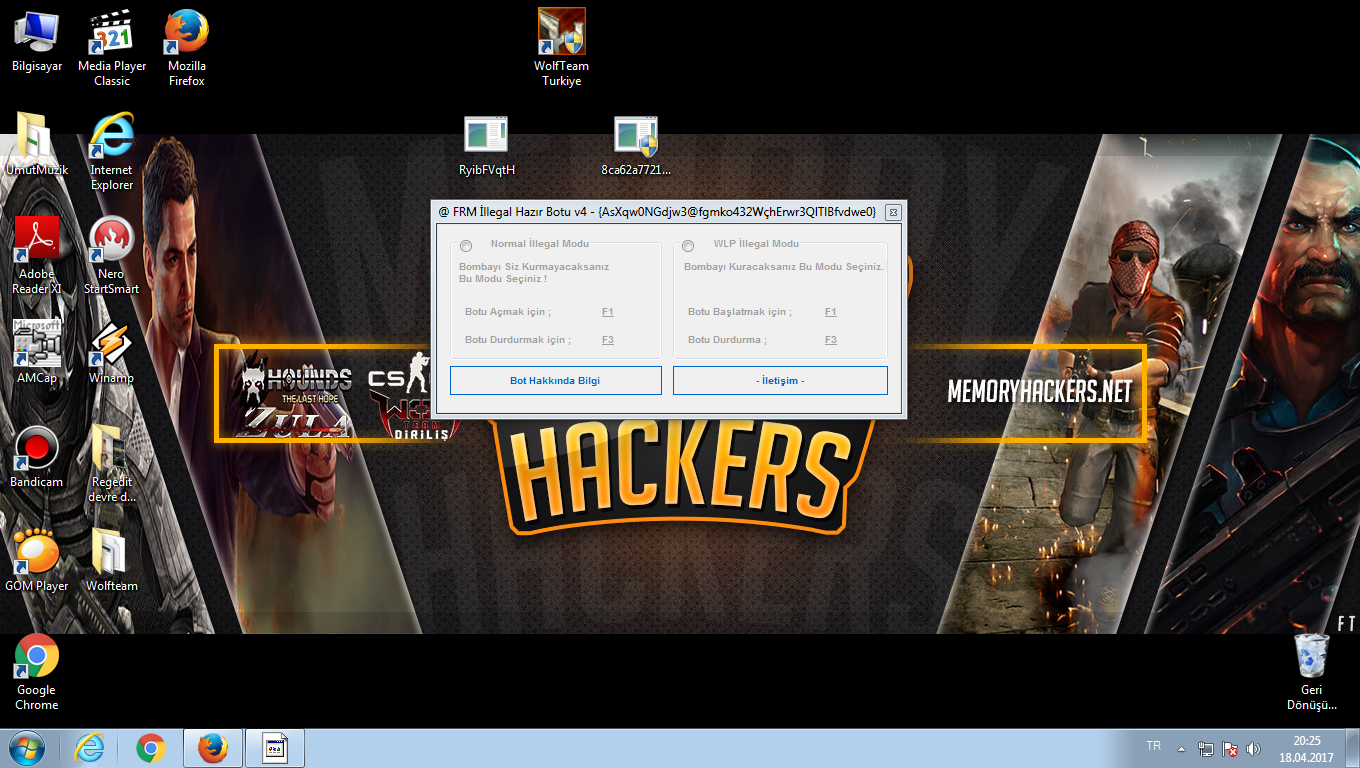Switch to the bot program taskbar button
Screen dimensions: 1360x768
pos(275,748)
